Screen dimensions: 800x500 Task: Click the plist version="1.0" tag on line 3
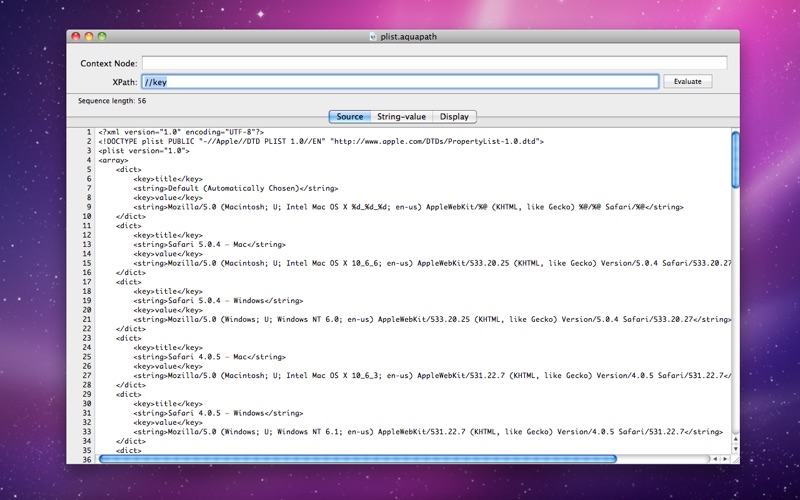coord(144,151)
